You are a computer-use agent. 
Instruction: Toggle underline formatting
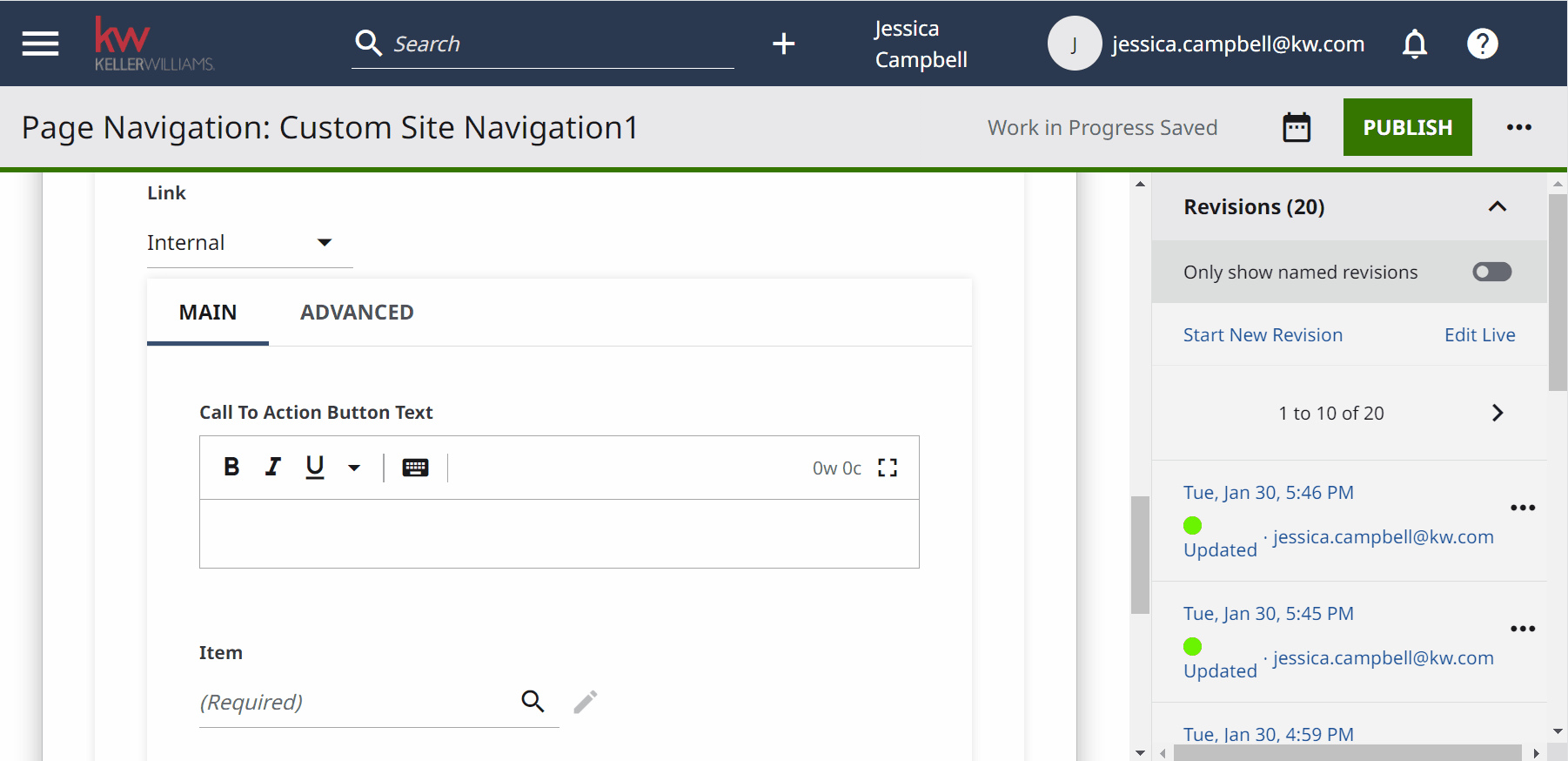point(315,468)
